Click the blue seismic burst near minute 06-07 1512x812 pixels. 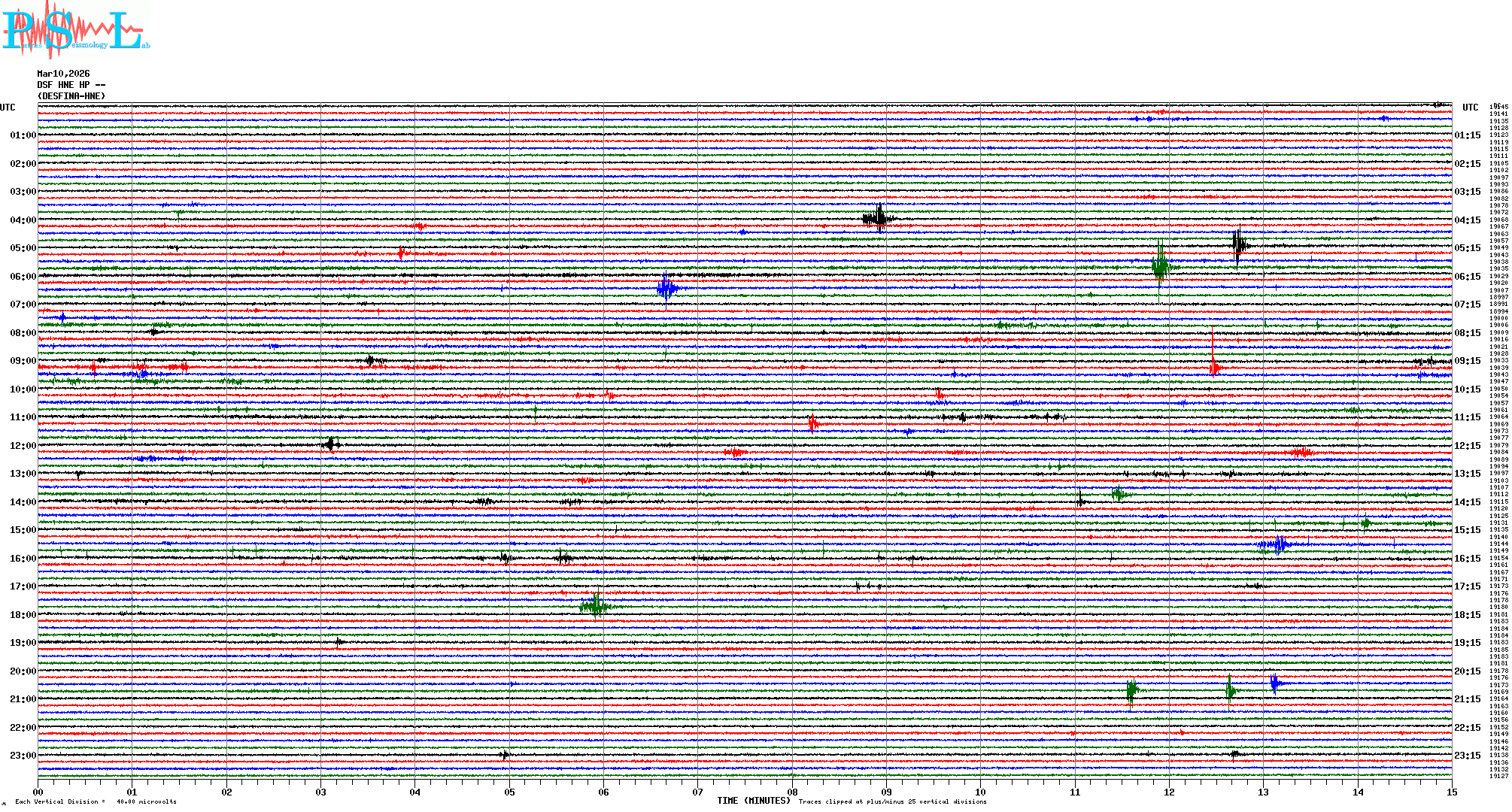pyautogui.click(x=666, y=289)
